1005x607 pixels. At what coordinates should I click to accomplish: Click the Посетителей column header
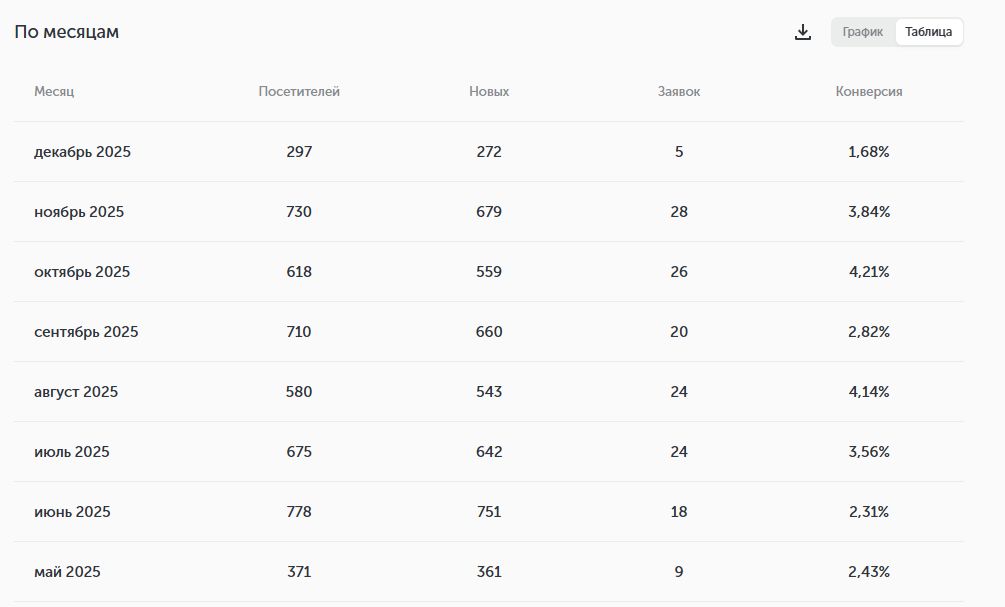[299, 91]
